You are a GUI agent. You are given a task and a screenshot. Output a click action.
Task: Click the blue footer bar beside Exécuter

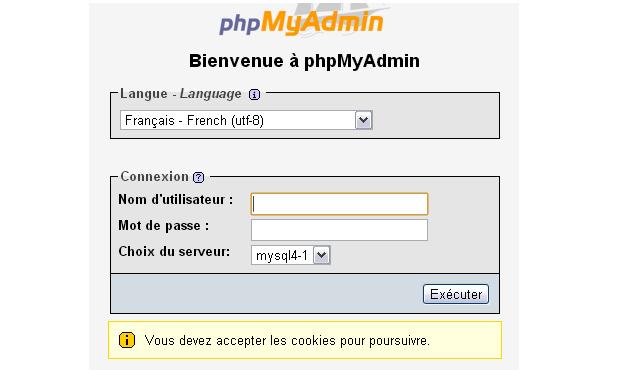pyautogui.click(x=267, y=294)
